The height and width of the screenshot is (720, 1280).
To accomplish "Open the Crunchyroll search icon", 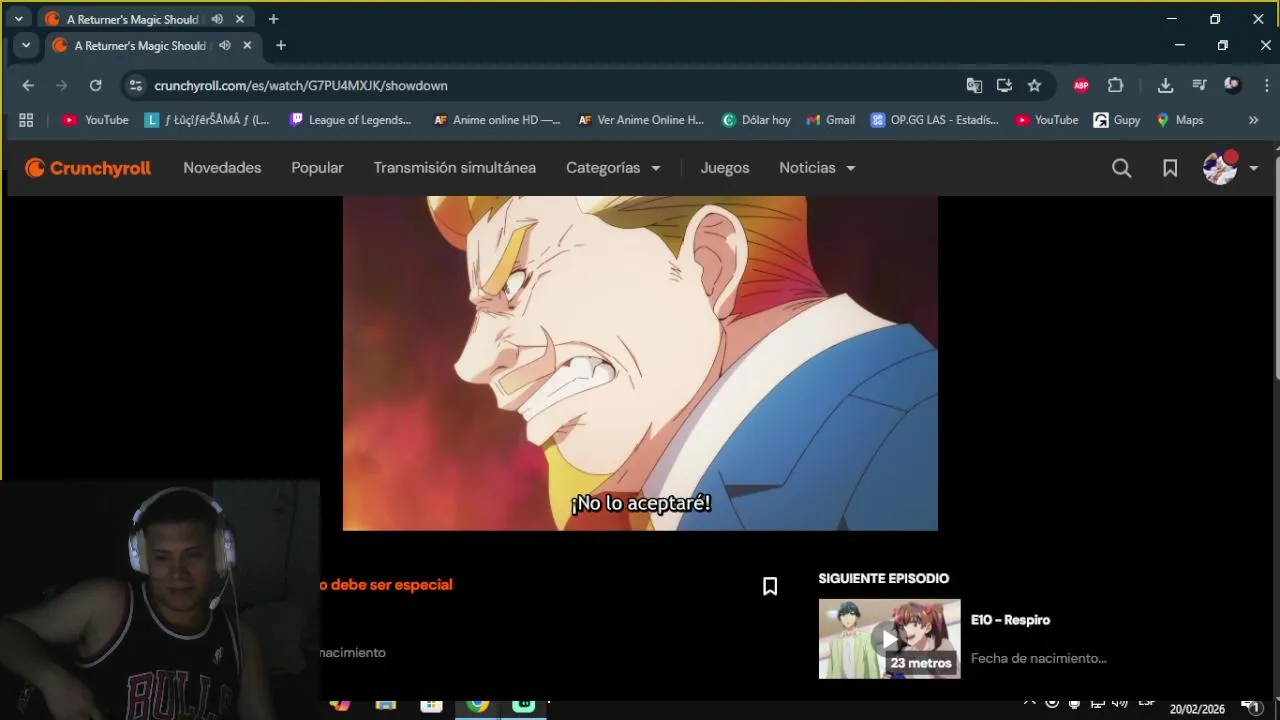I will [1121, 168].
